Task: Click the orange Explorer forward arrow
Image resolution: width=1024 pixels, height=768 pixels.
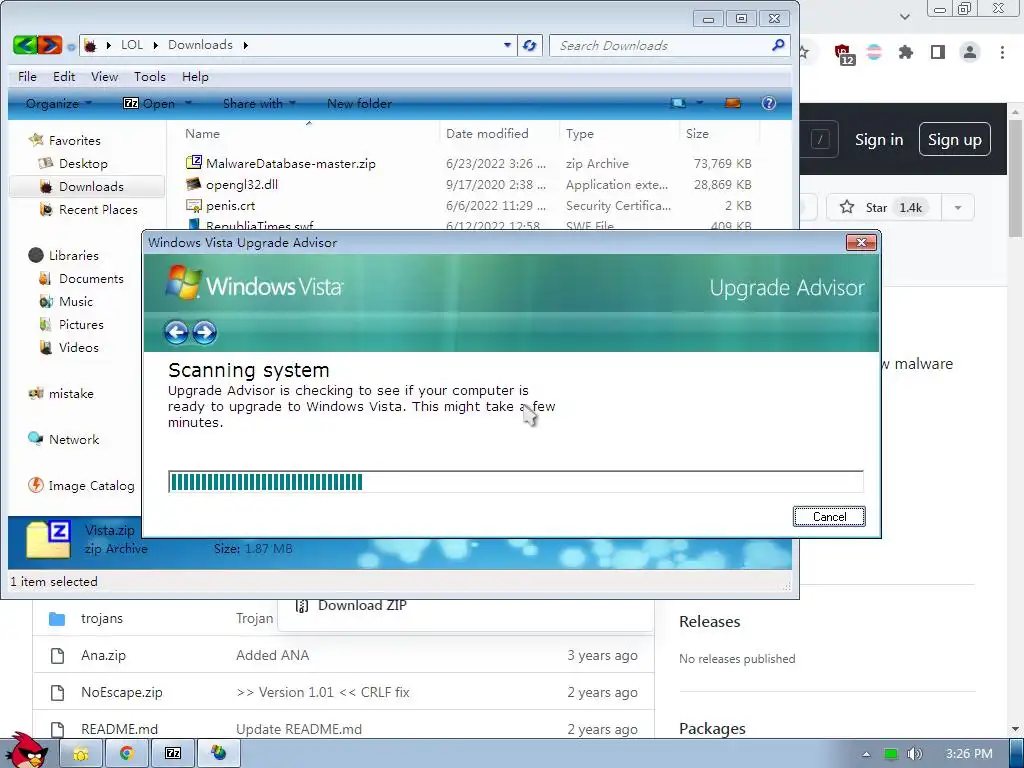Action: 50,45
